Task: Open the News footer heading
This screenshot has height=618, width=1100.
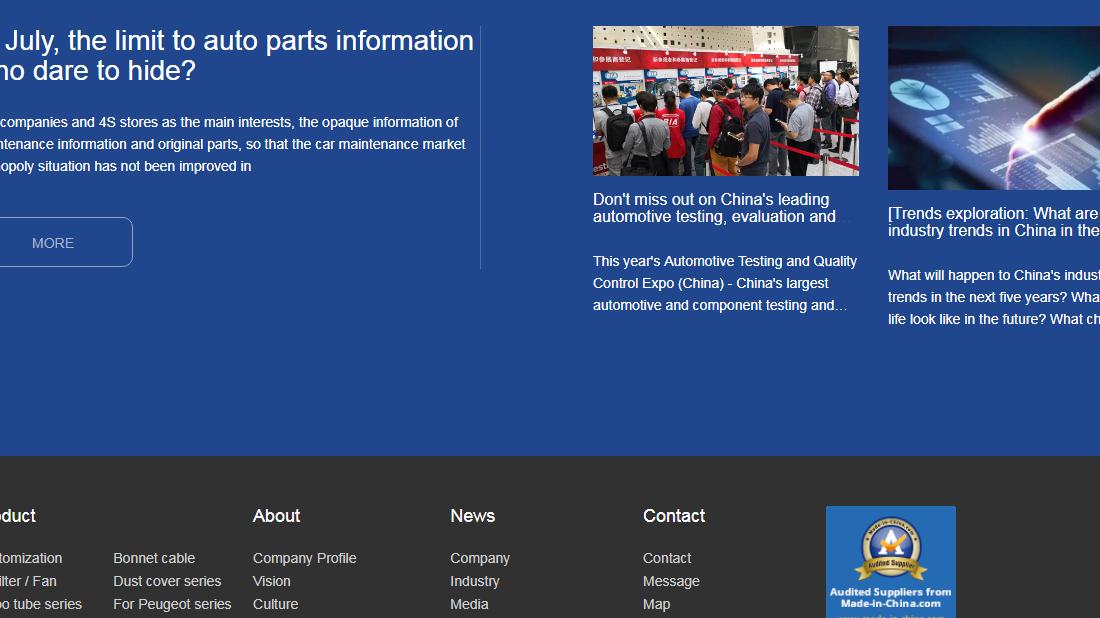Action: point(473,516)
